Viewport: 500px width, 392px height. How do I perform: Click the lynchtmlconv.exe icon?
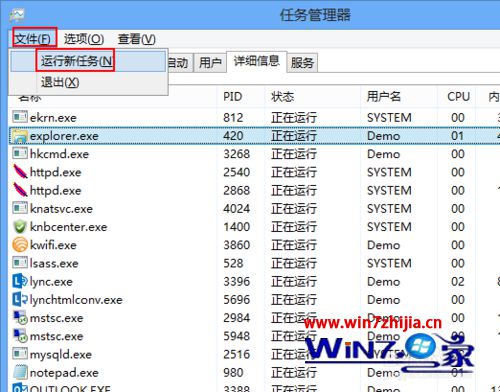pos(20,299)
